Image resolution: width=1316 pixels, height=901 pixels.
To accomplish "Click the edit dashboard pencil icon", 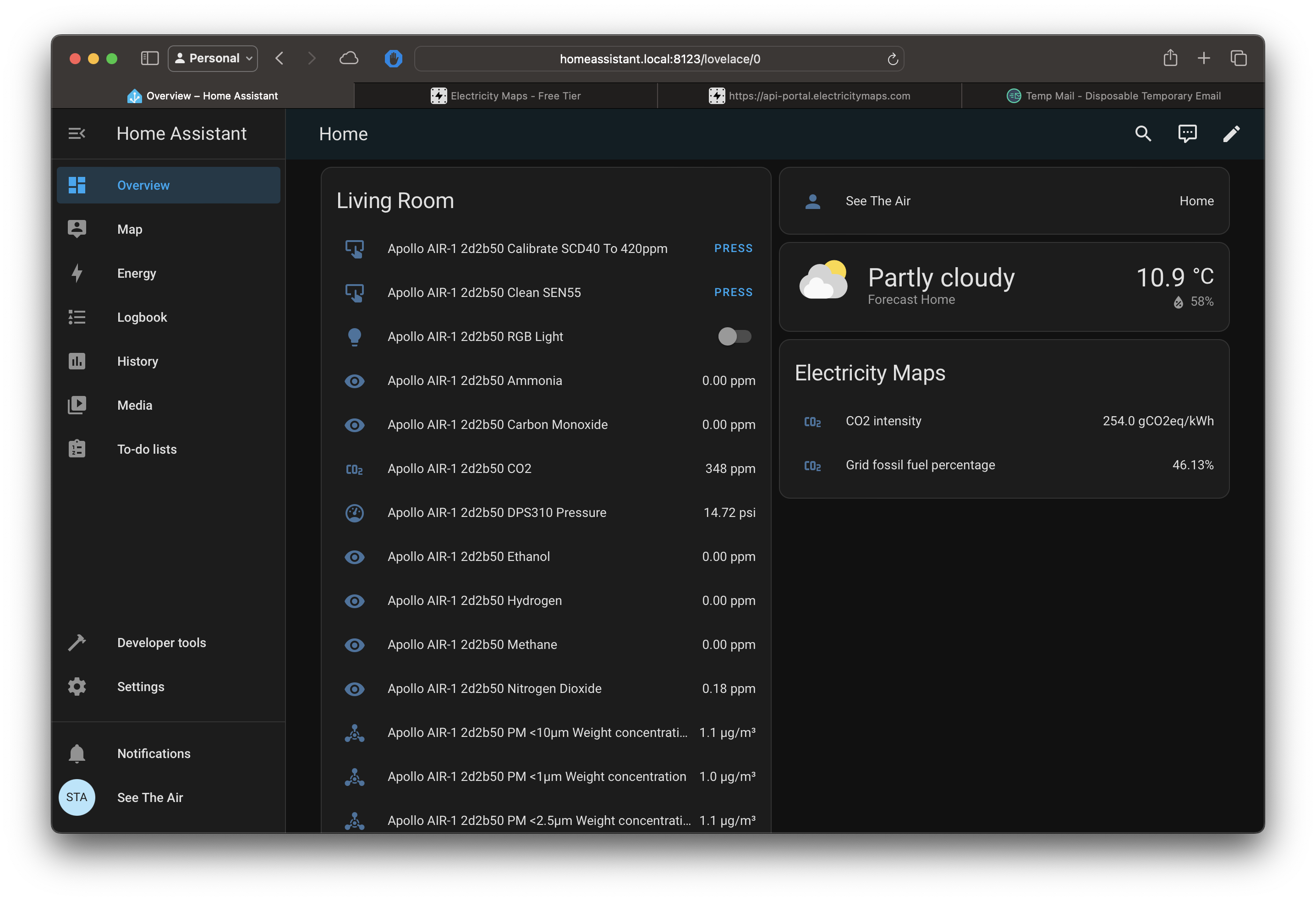I will pos(1231,134).
